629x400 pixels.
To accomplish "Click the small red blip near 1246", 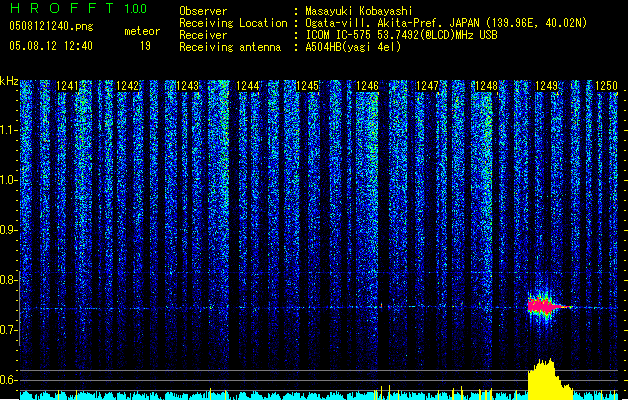I will coord(381,306).
